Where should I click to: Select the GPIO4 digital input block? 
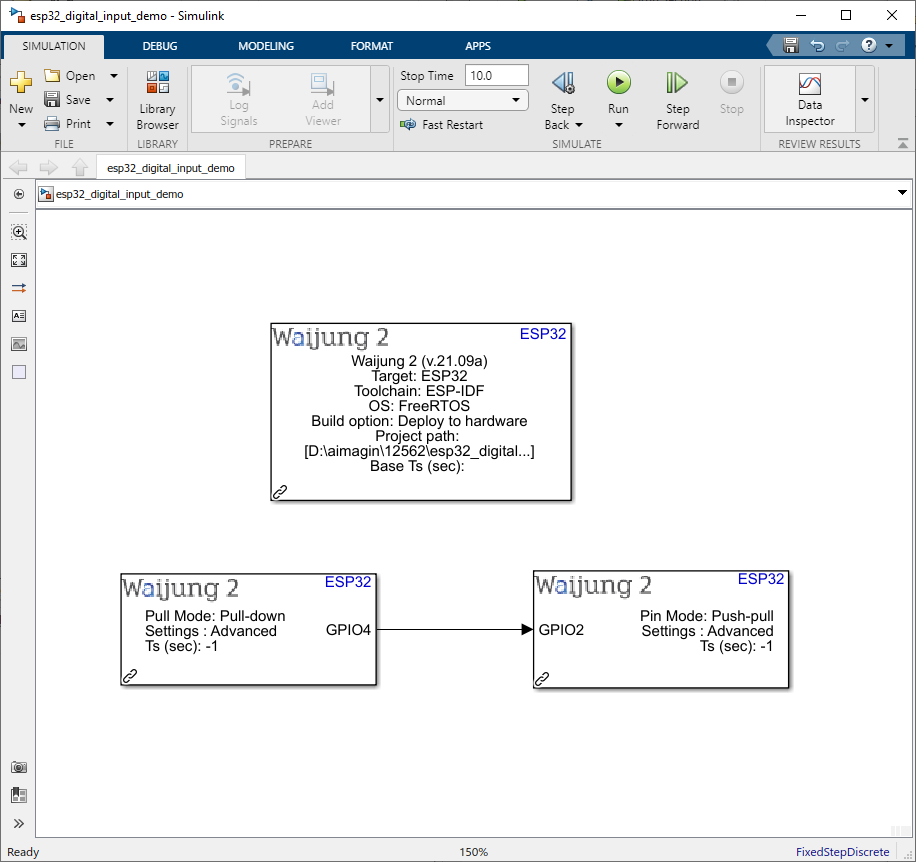248,630
